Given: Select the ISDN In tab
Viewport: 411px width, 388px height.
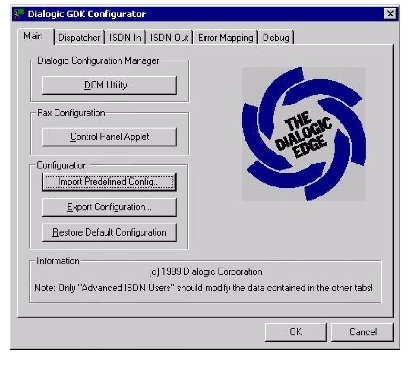Looking at the screenshot, I should pyautogui.click(x=125, y=38).
